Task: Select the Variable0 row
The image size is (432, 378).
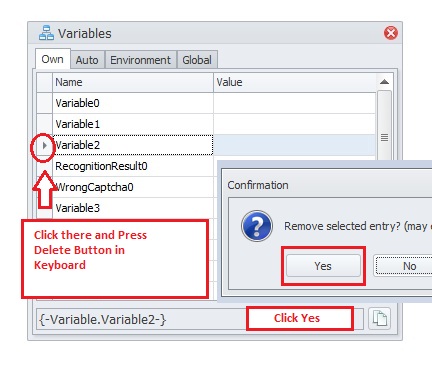Action: coord(206,103)
